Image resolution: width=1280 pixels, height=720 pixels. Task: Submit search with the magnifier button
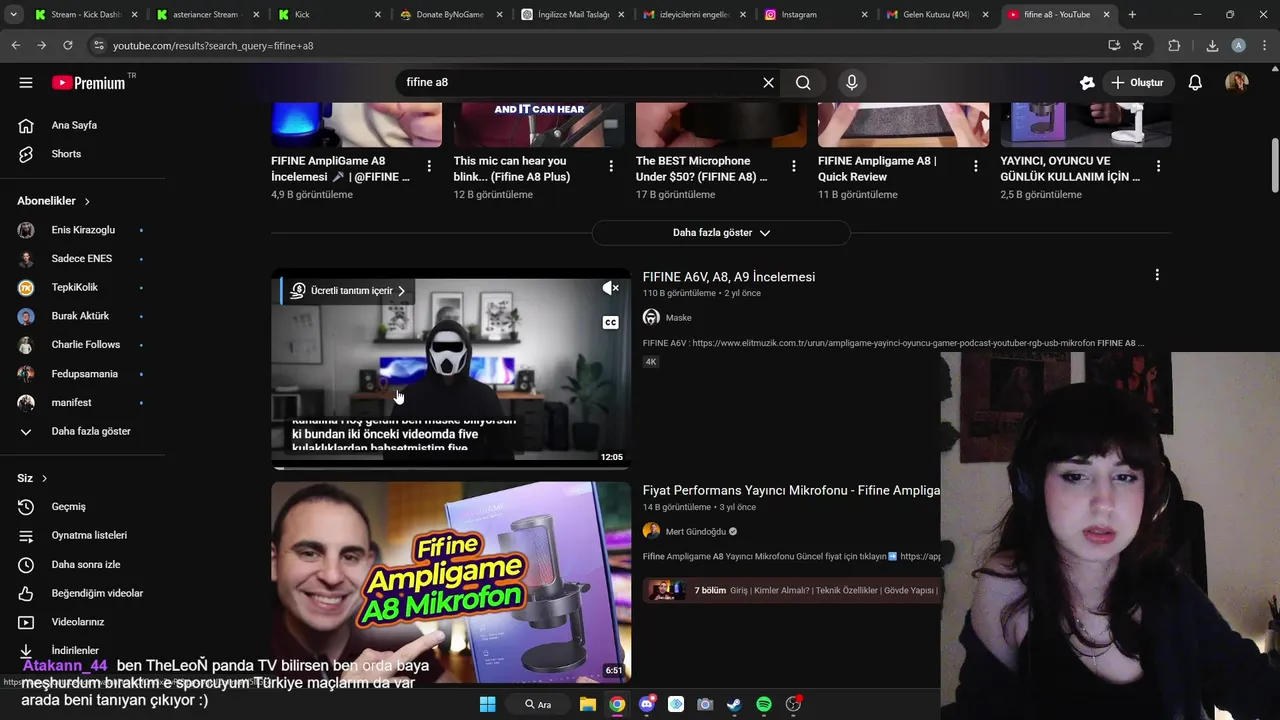coord(803,83)
